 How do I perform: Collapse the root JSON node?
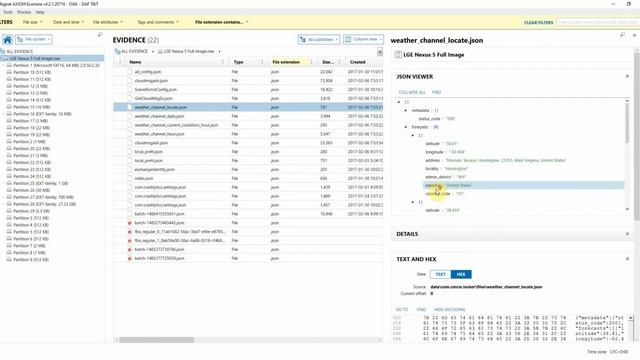point(399,102)
